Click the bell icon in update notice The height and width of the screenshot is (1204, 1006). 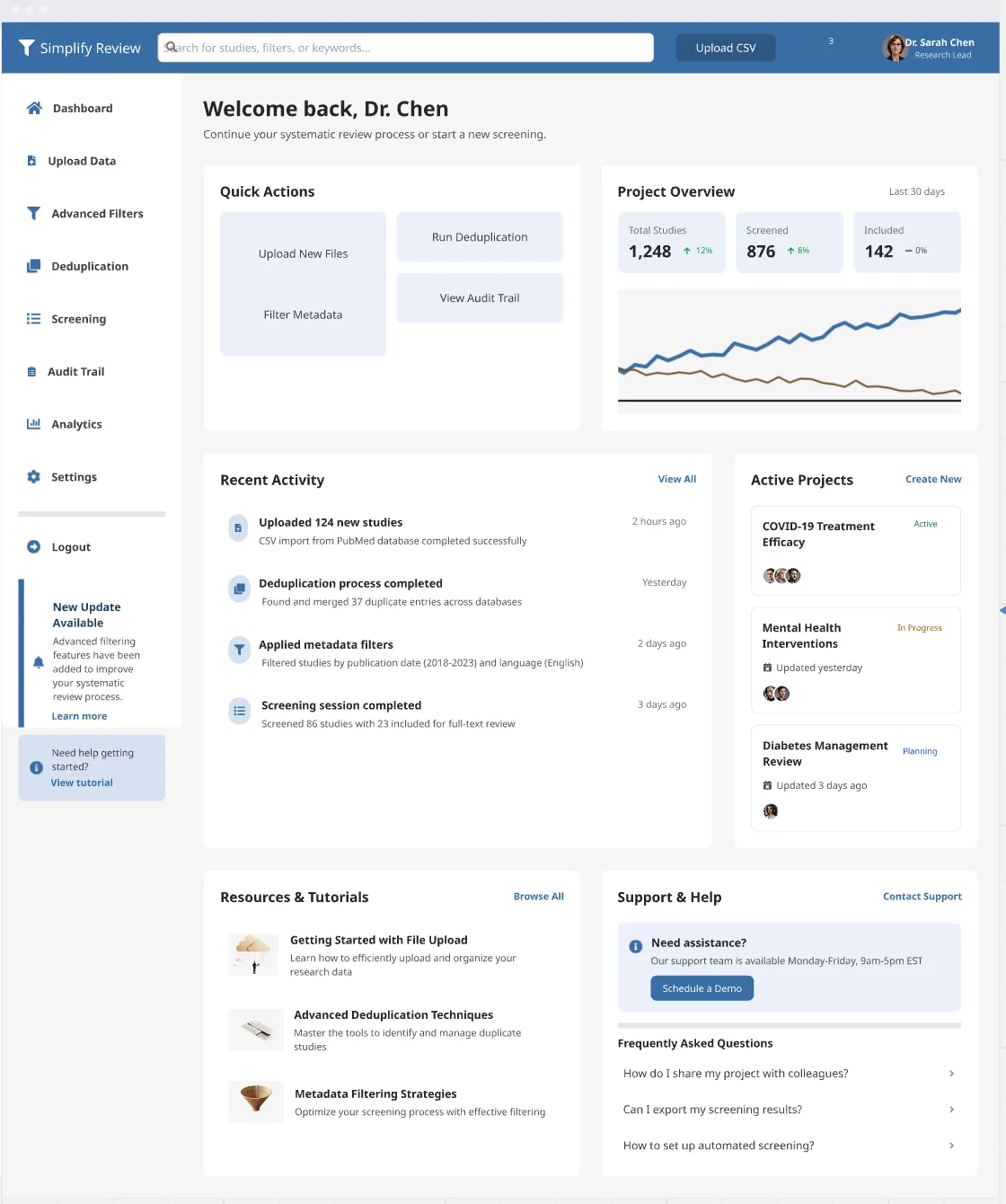coord(39,662)
